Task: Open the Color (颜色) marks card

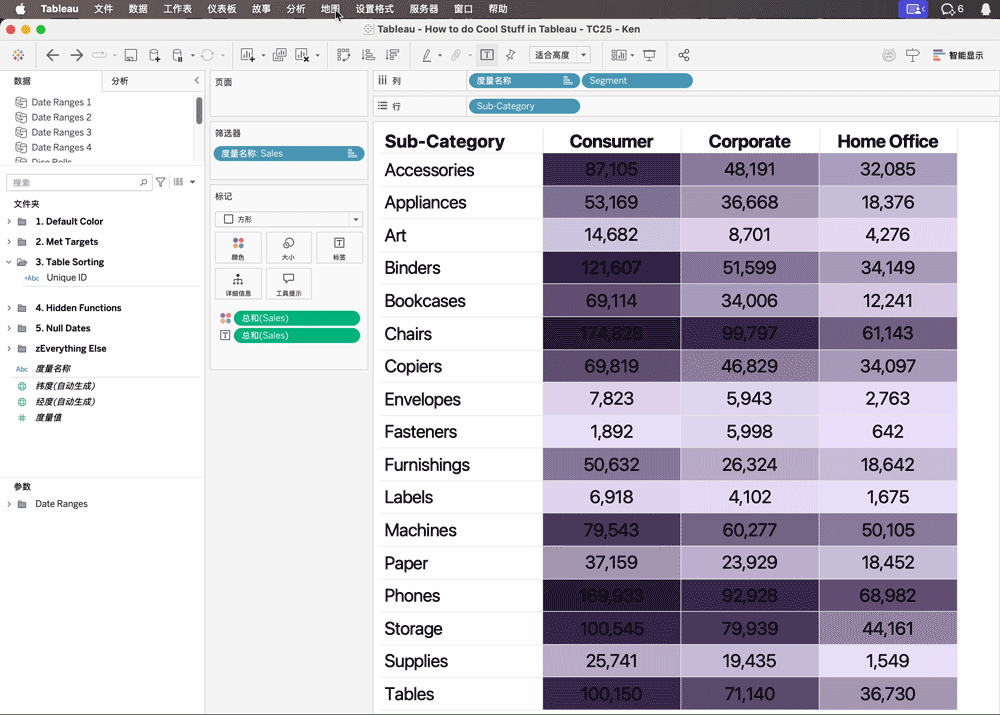Action: point(238,247)
